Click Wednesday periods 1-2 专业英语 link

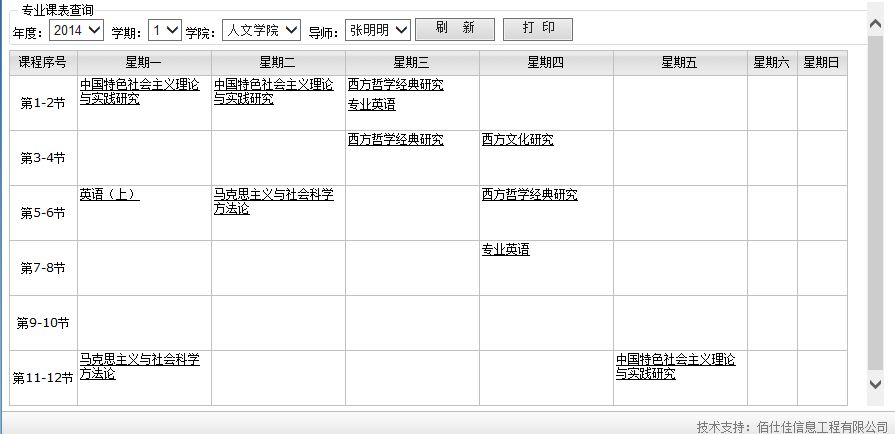point(371,104)
